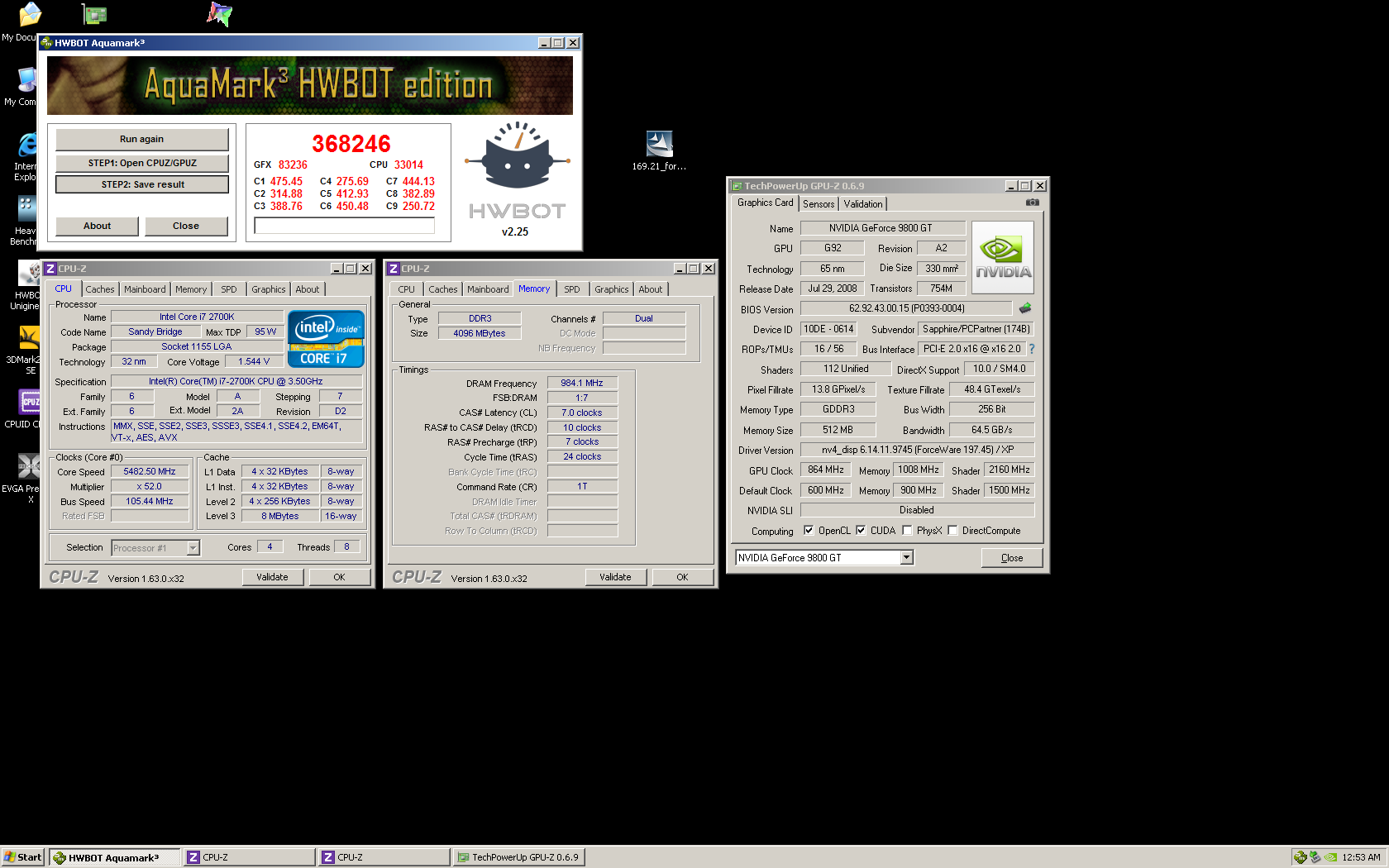This screenshot has height=868, width=1389.
Task: Open the 169.21_for... desktop file icon
Action: tap(659, 144)
